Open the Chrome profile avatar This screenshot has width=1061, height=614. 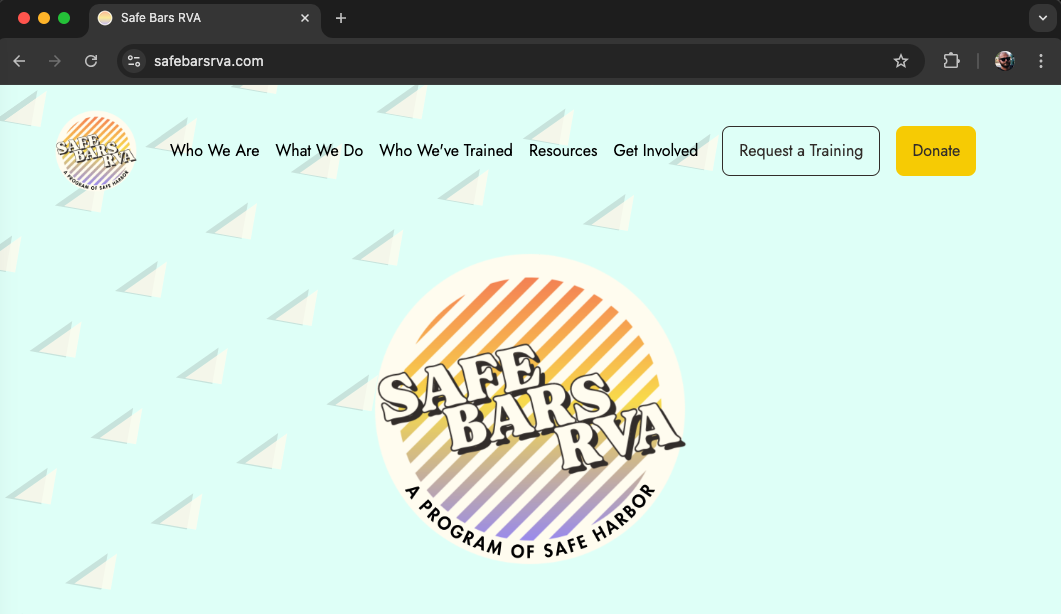(x=1005, y=61)
